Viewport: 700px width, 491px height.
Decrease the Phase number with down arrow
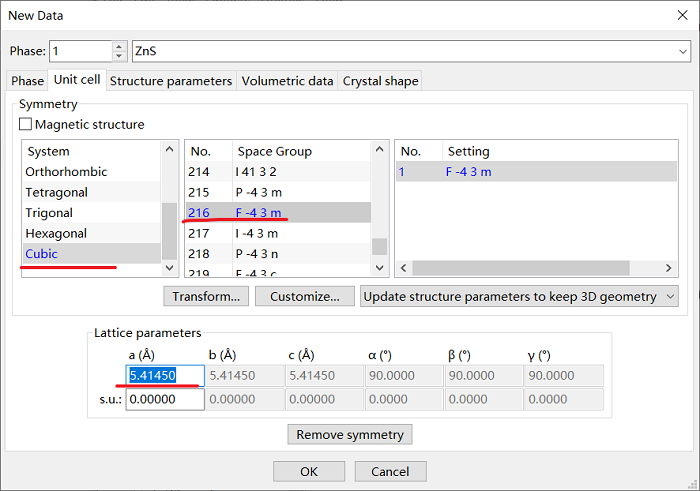pos(120,56)
